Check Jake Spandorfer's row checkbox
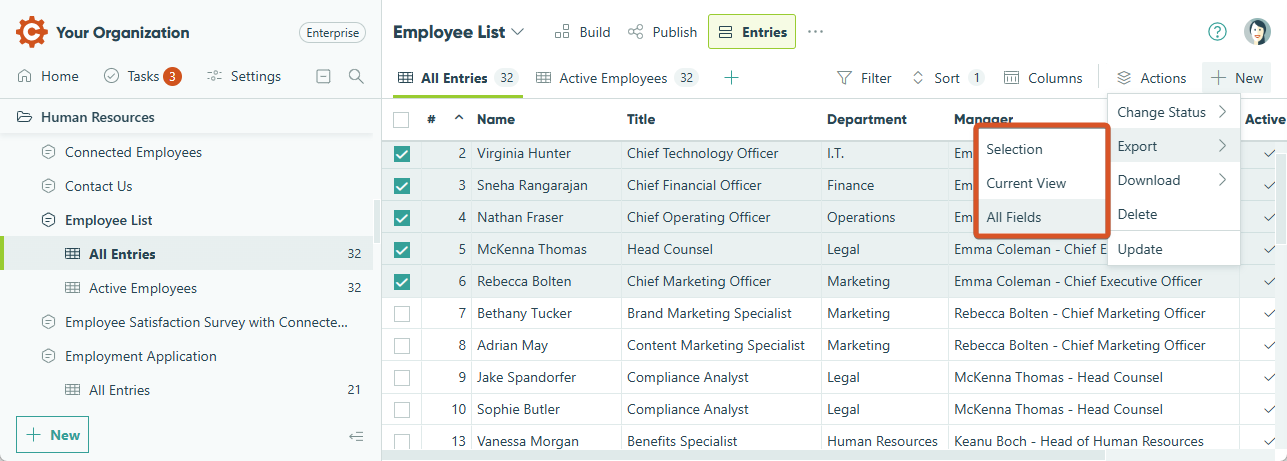Image resolution: width=1287 pixels, height=461 pixels. 401,378
